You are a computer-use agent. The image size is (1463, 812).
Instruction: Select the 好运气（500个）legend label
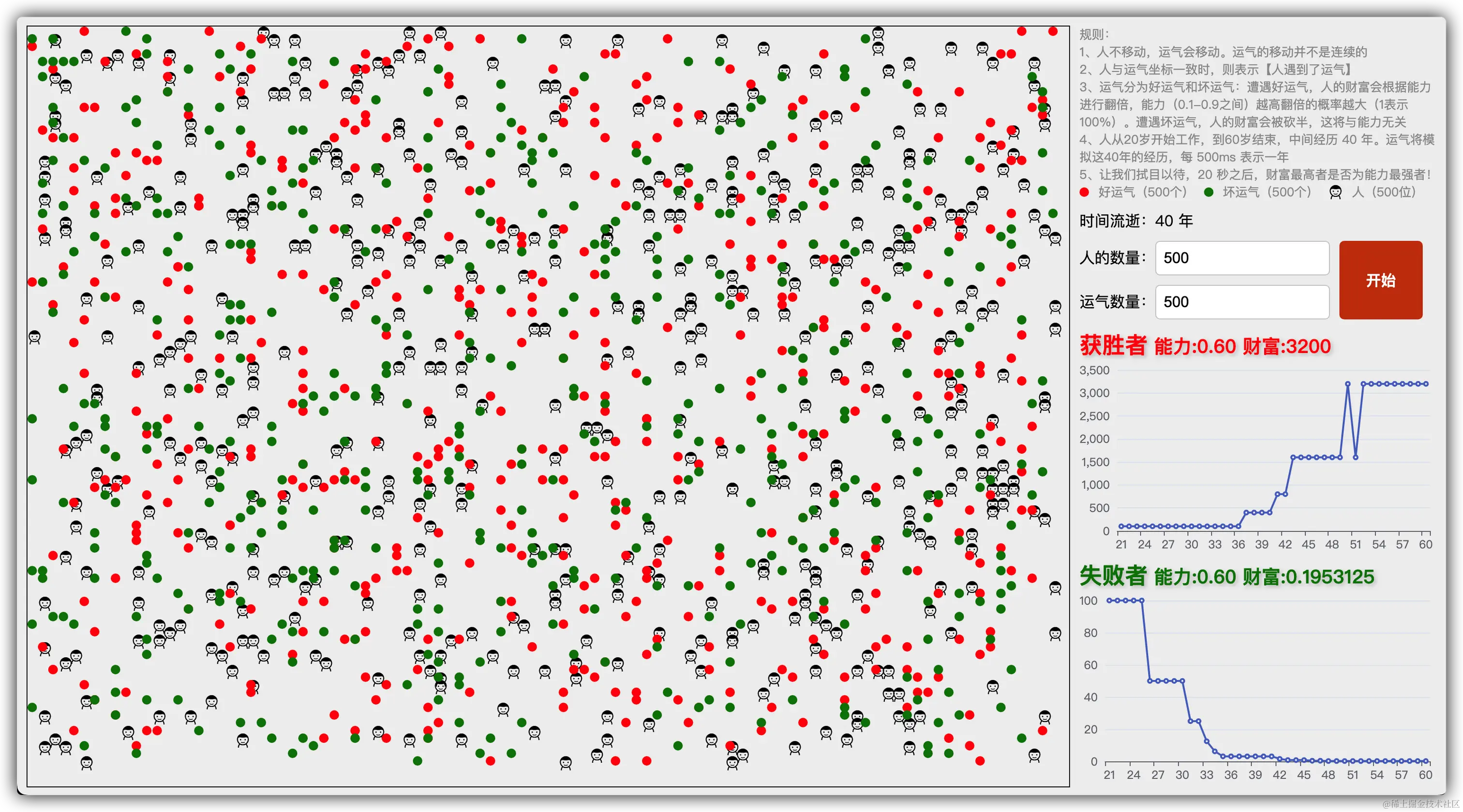pos(1142,192)
